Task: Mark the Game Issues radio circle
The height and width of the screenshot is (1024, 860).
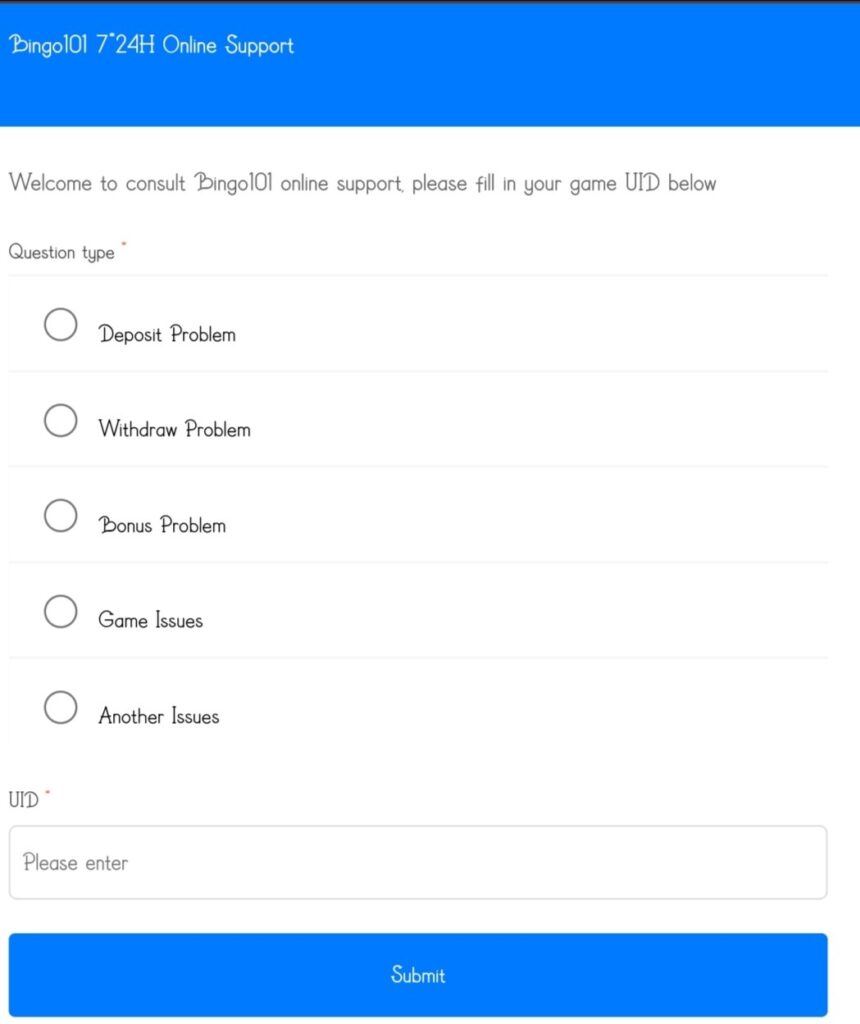Action: (x=61, y=611)
